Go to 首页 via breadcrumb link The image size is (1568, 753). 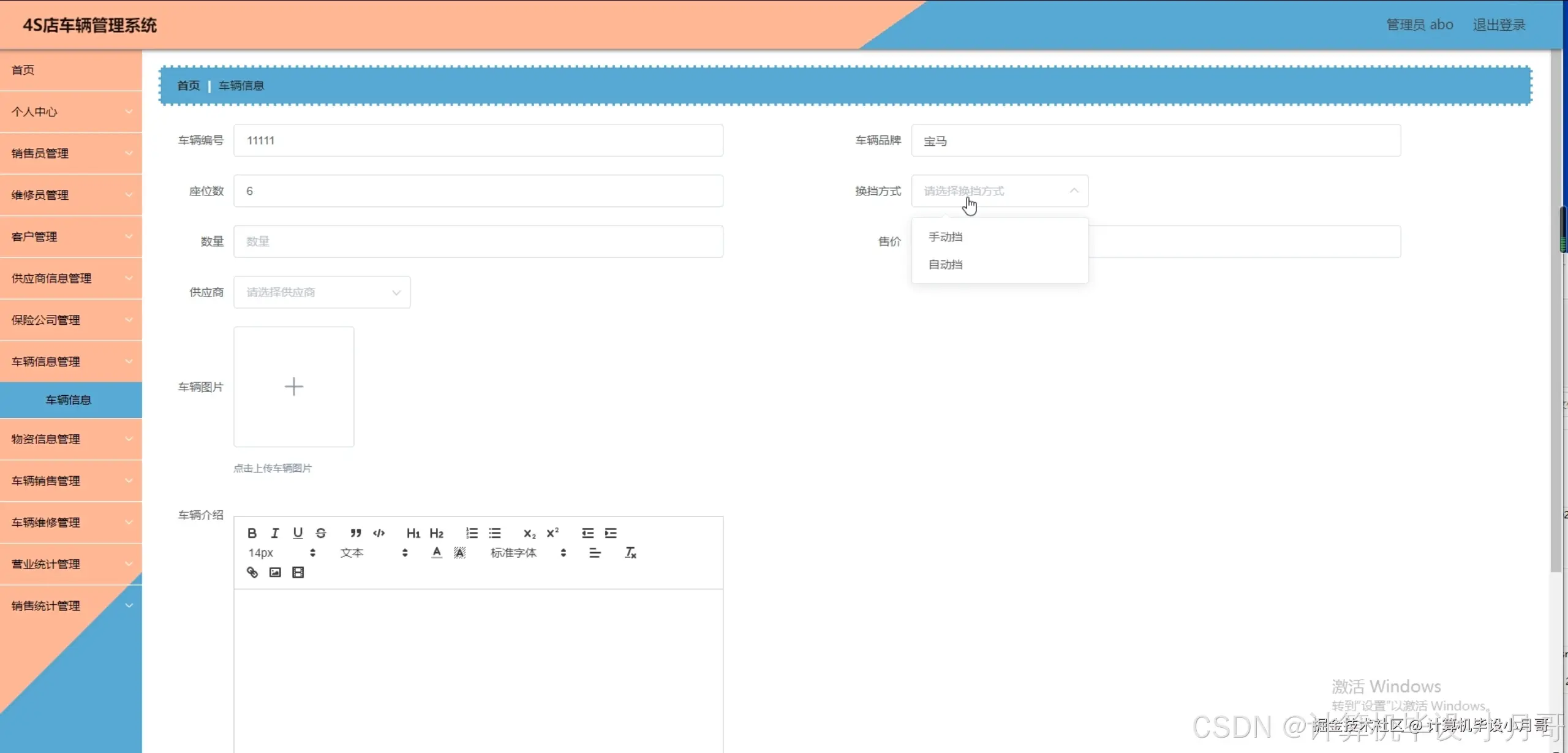pos(189,86)
